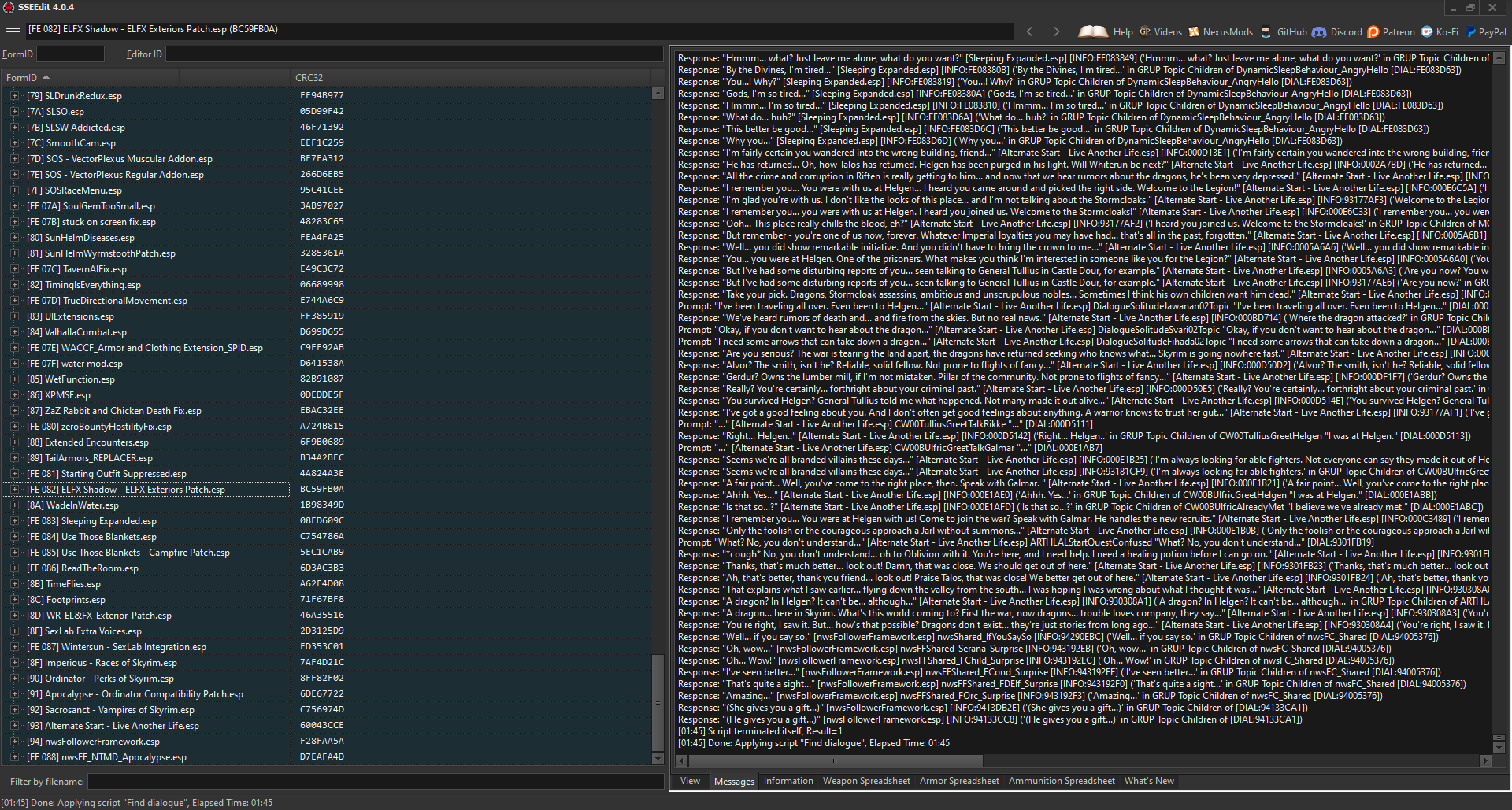Click CRC32 value FE94B977
Image resolution: width=1512 pixels, height=810 pixels.
click(x=321, y=96)
